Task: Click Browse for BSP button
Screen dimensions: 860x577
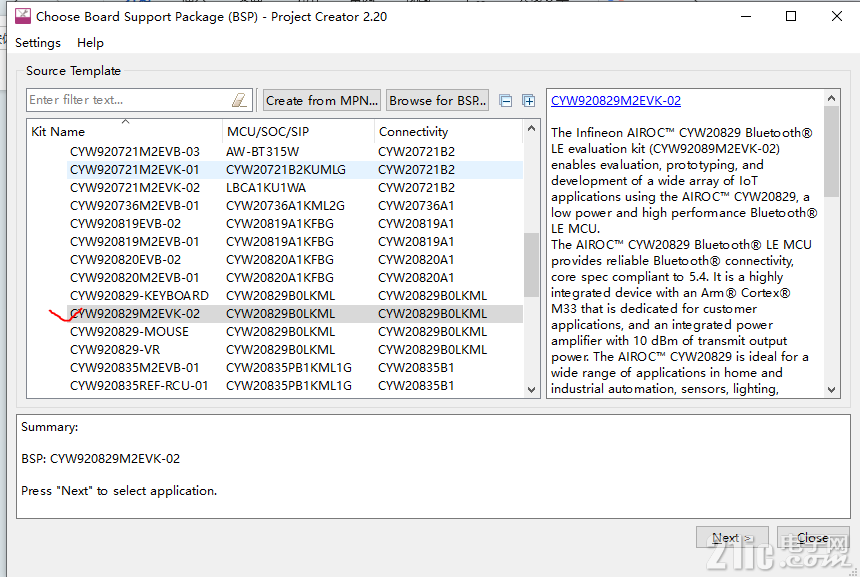Action: click(x=438, y=100)
